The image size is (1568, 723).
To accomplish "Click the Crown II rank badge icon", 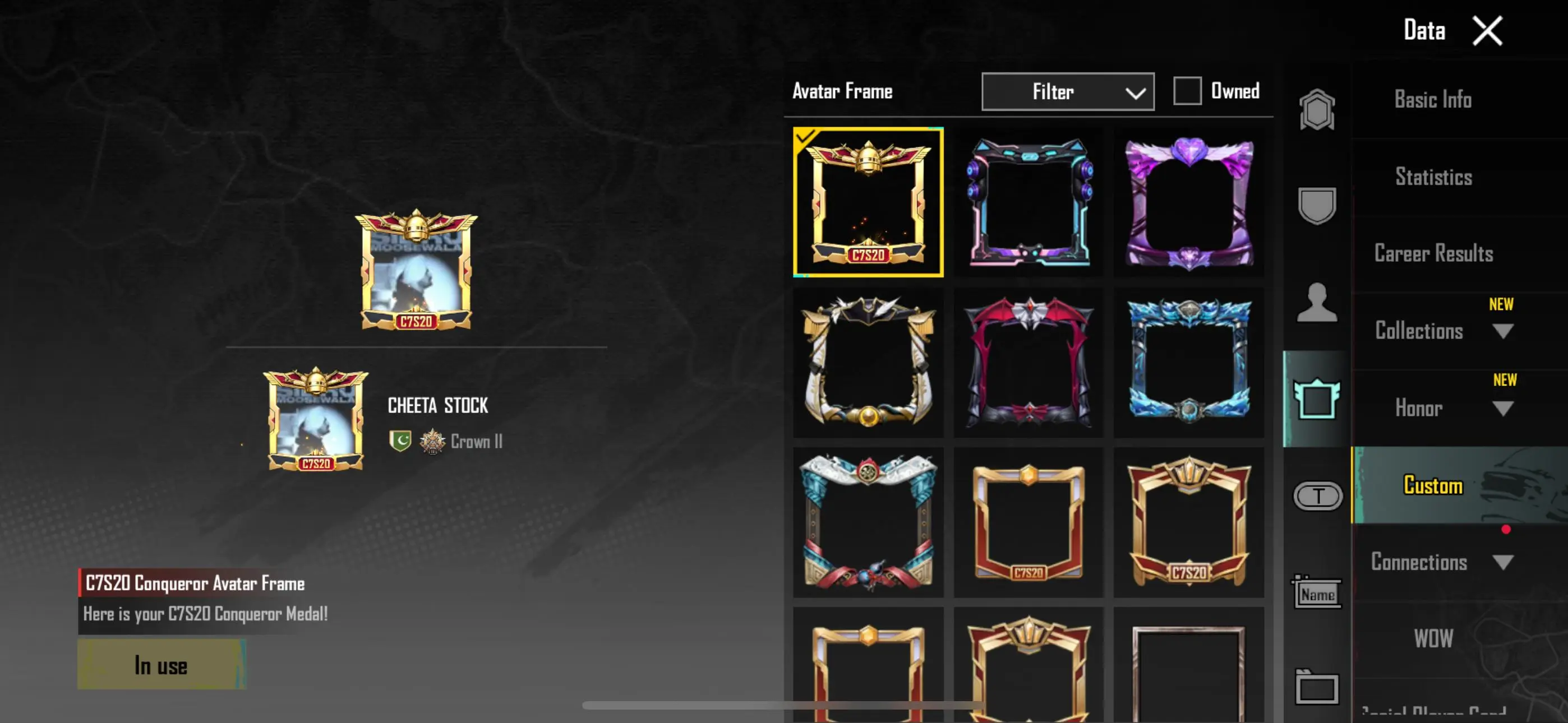I will click(432, 441).
